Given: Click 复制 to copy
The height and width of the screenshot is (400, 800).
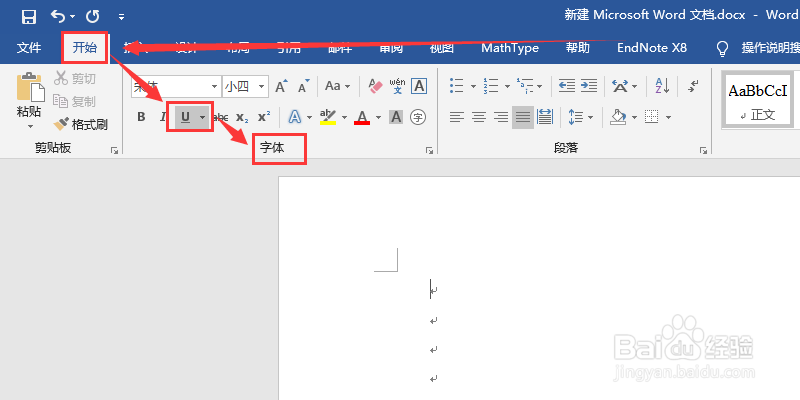Looking at the screenshot, I should pyautogui.click(x=75, y=101).
